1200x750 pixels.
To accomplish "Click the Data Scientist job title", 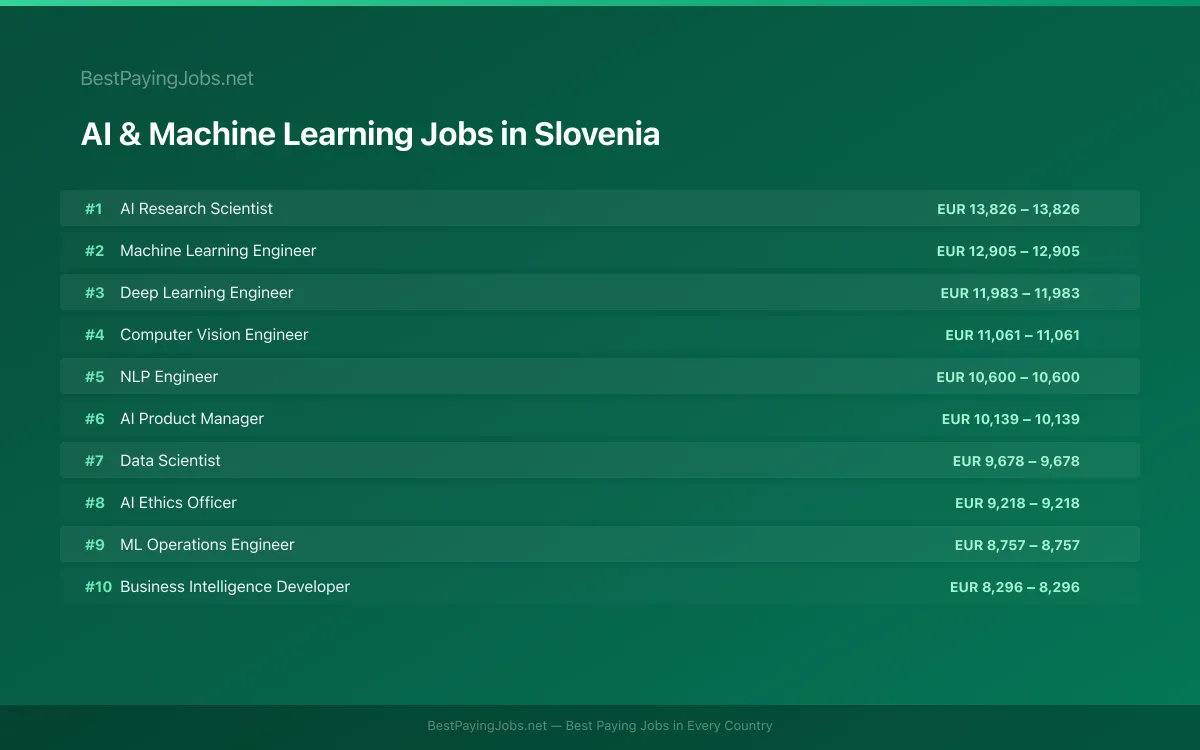I will [170, 460].
